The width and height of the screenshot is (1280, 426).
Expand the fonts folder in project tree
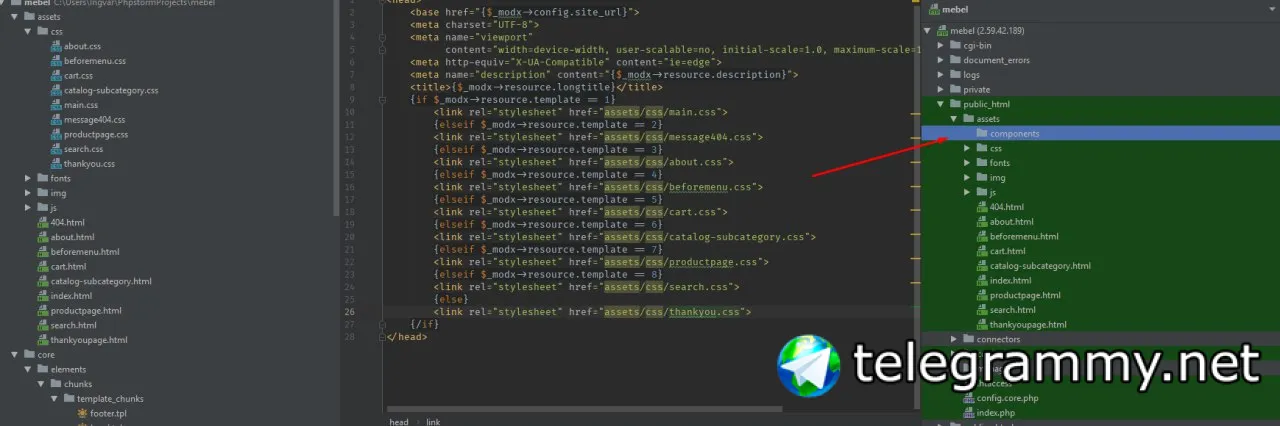(27, 178)
